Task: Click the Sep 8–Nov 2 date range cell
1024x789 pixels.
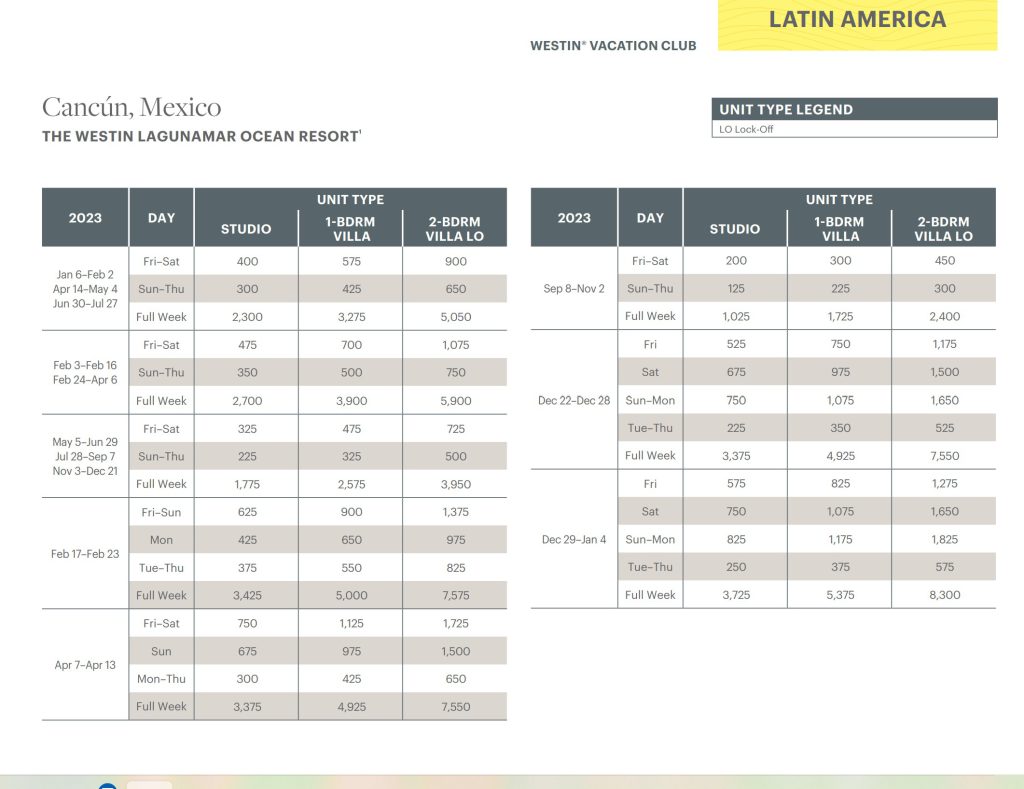Action: coord(574,288)
